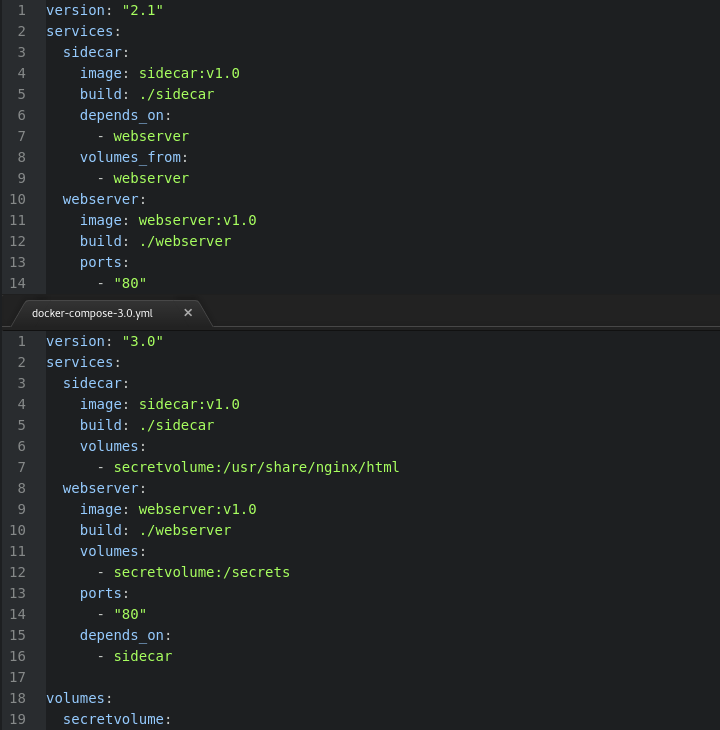The image size is (720, 730).
Task: Click the "80" port value in 3.0 file
Action: [130, 615]
